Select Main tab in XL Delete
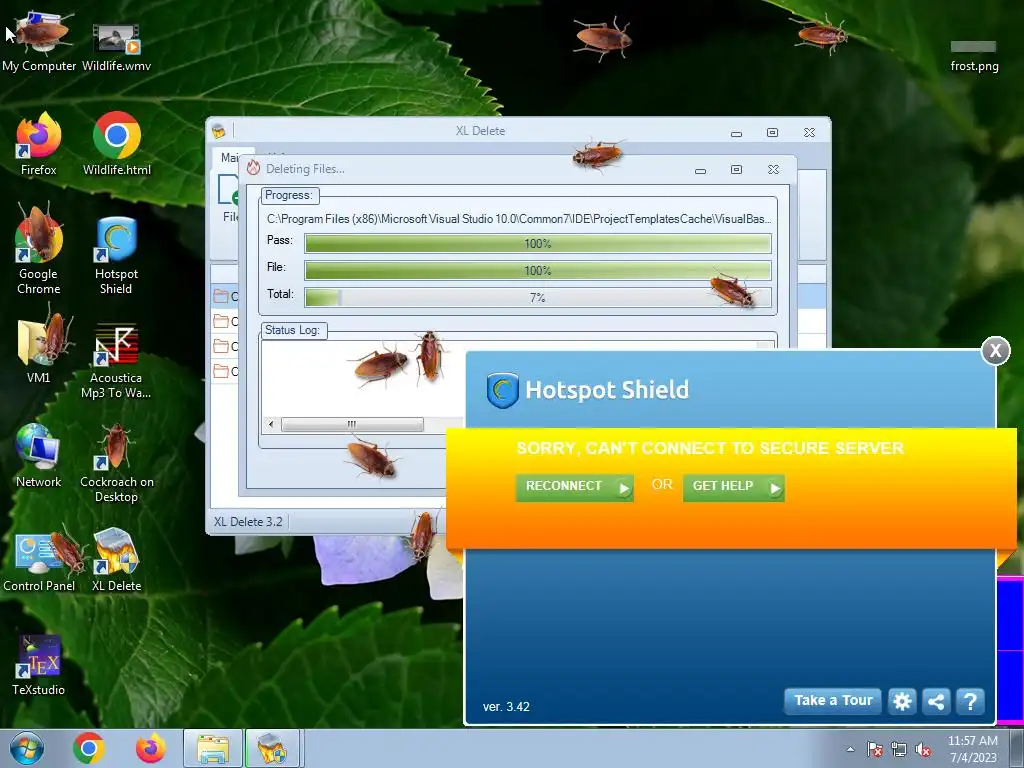The height and width of the screenshot is (768, 1024). pyautogui.click(x=229, y=157)
